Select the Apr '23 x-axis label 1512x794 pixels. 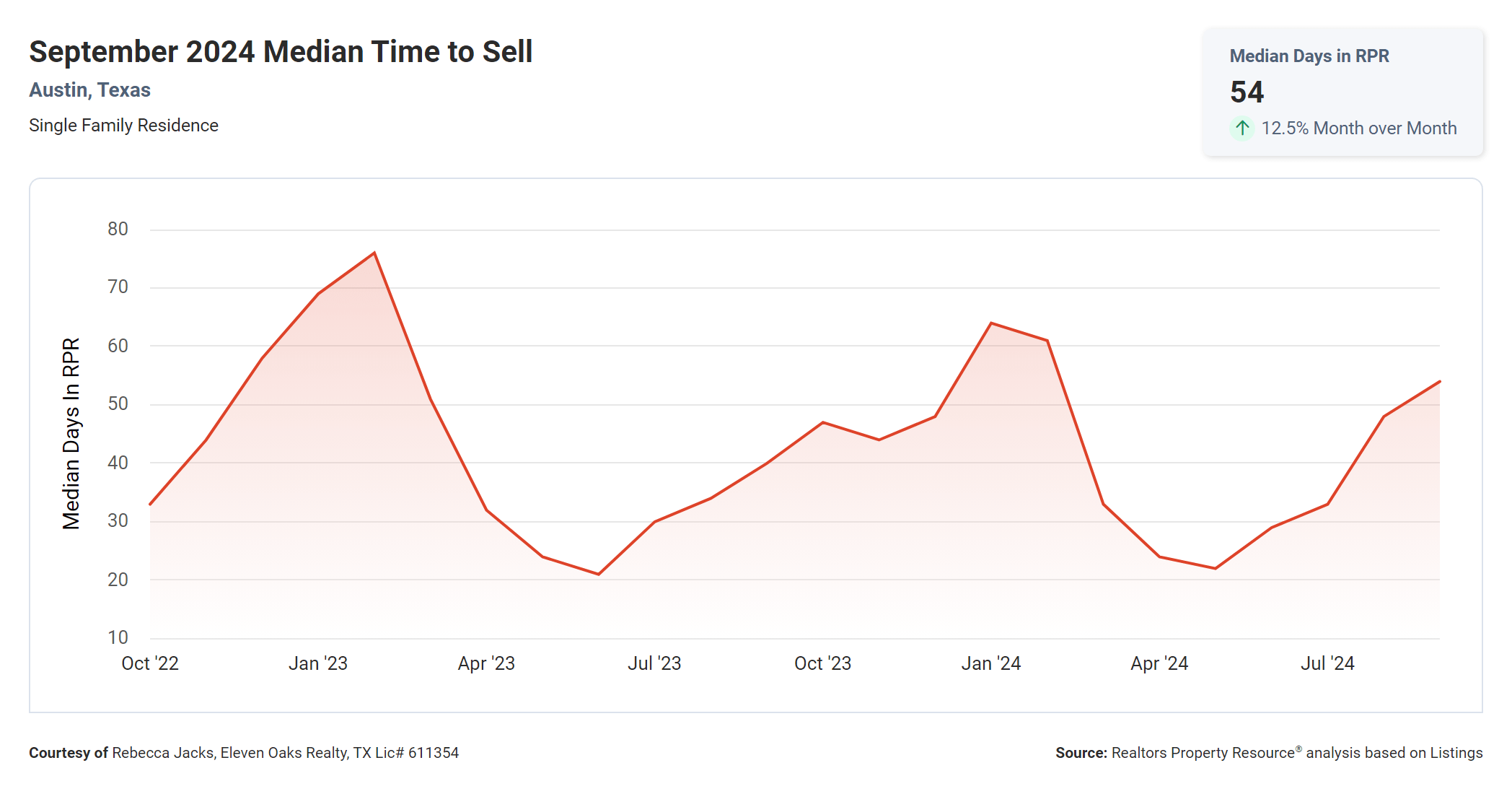coord(486,663)
